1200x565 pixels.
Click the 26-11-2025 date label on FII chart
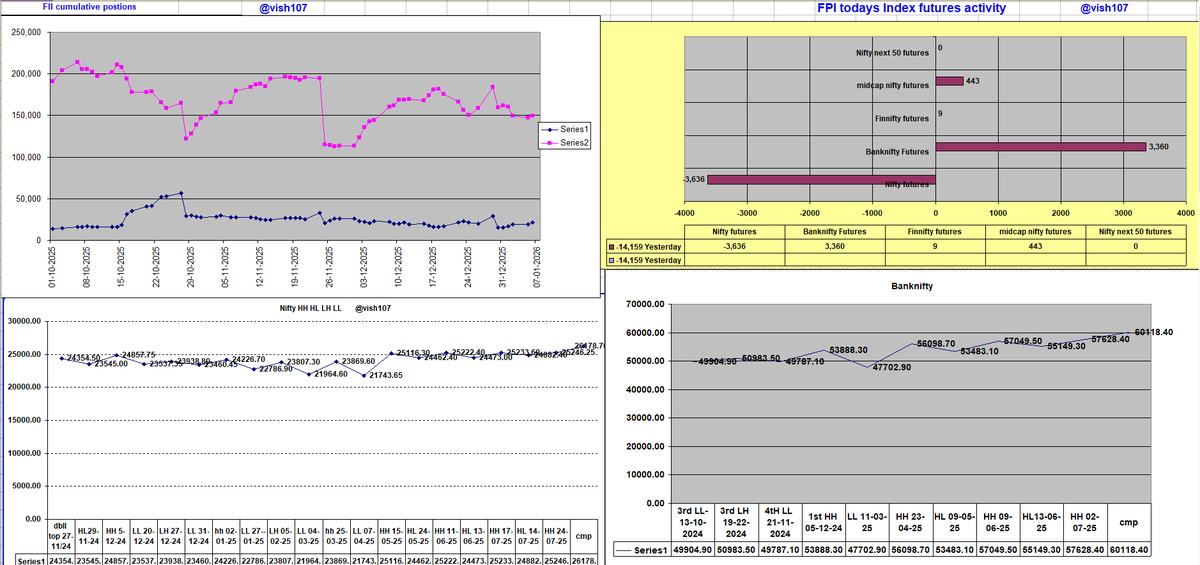click(327, 268)
